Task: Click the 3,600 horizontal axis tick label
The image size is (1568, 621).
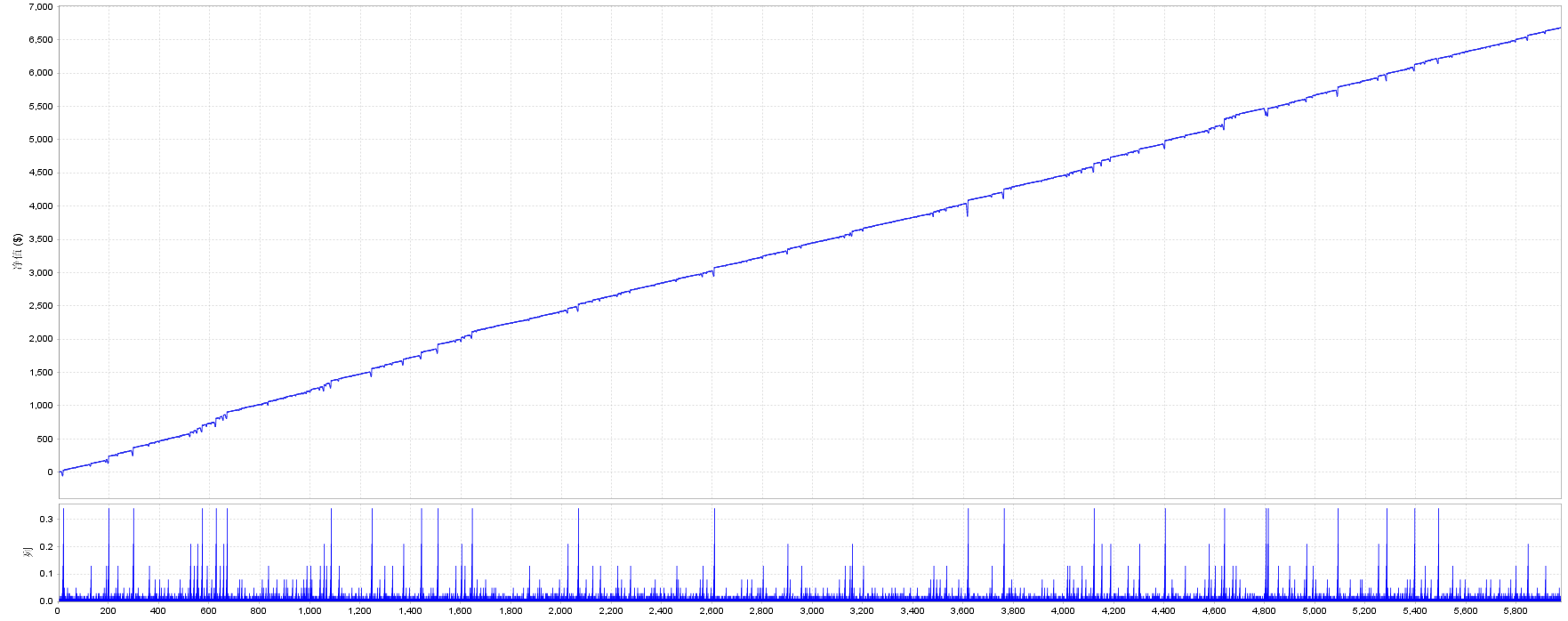Action: (962, 611)
